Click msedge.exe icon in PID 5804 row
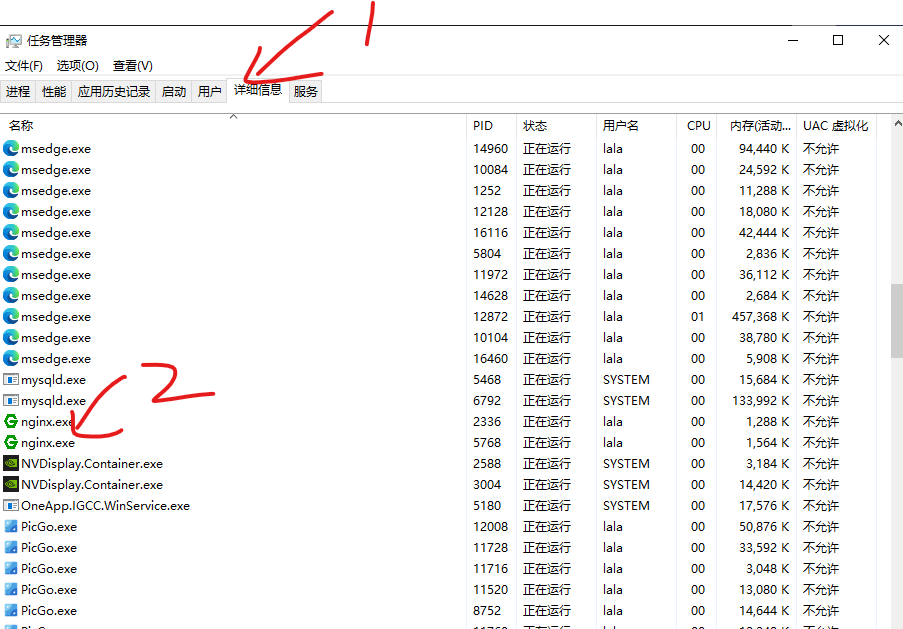The height and width of the screenshot is (629, 903). (11, 253)
